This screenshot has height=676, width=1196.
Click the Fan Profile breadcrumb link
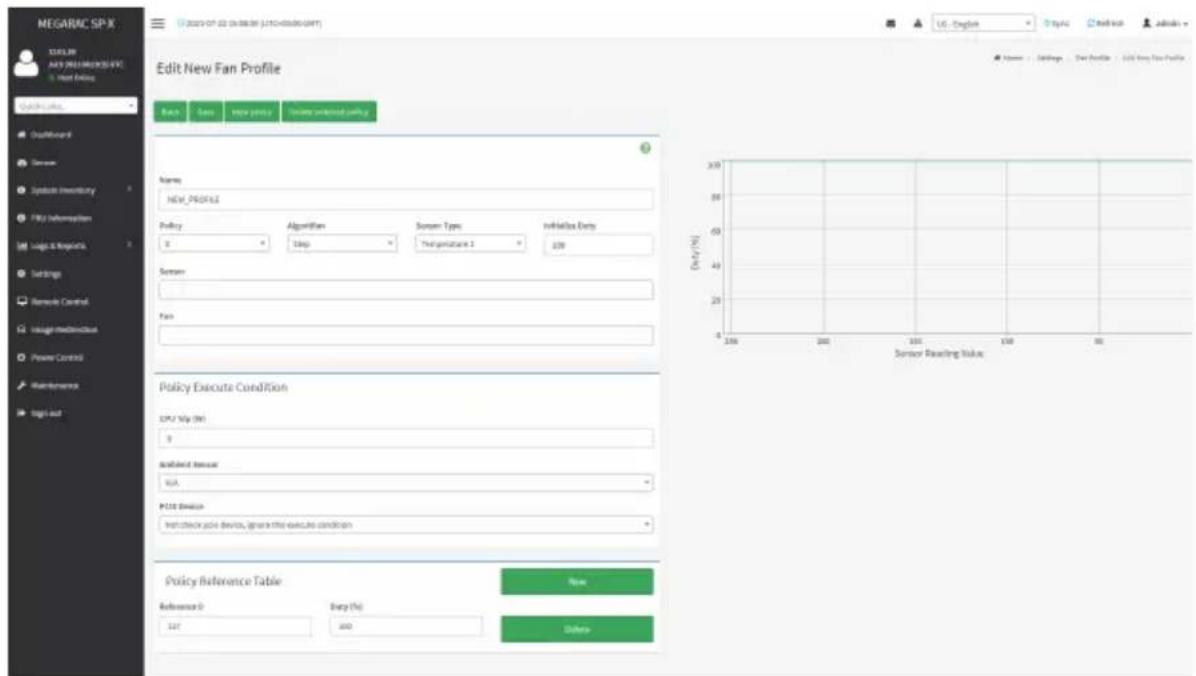pyautogui.click(x=1092, y=58)
